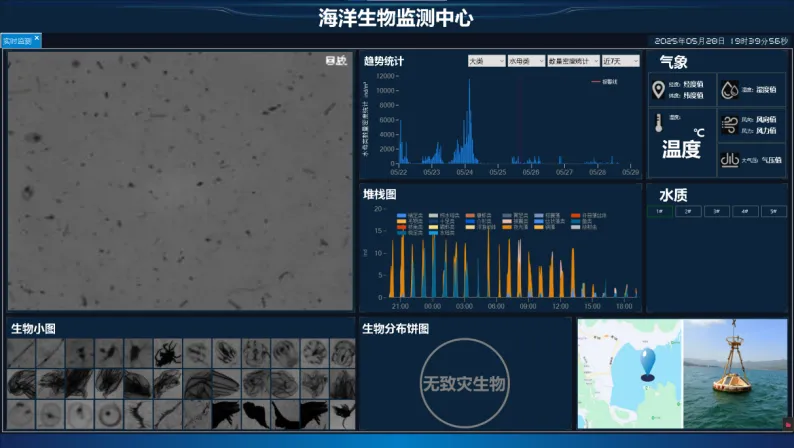This screenshot has height=448, width=794.
Task: Toggle the red-orange legend swatch at the top-row end
Action: [575, 216]
